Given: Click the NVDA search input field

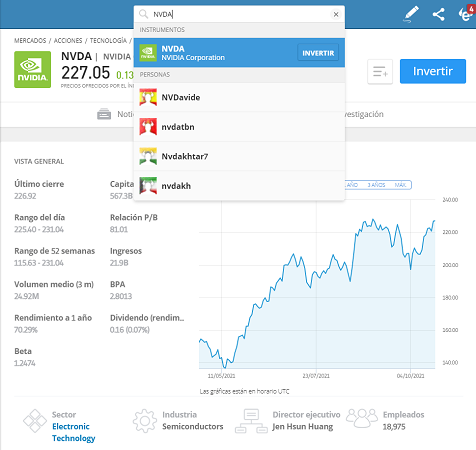Looking at the screenshot, I should coord(239,14).
